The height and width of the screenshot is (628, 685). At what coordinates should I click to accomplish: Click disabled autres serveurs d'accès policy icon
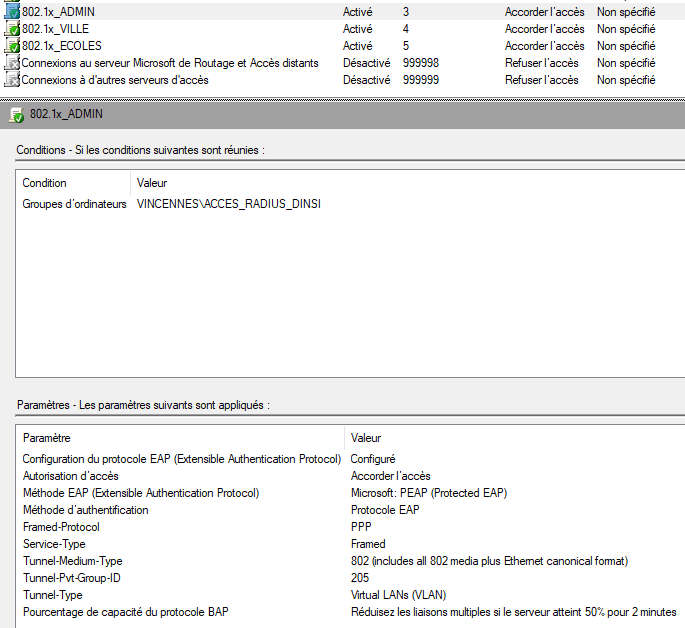click(12, 79)
